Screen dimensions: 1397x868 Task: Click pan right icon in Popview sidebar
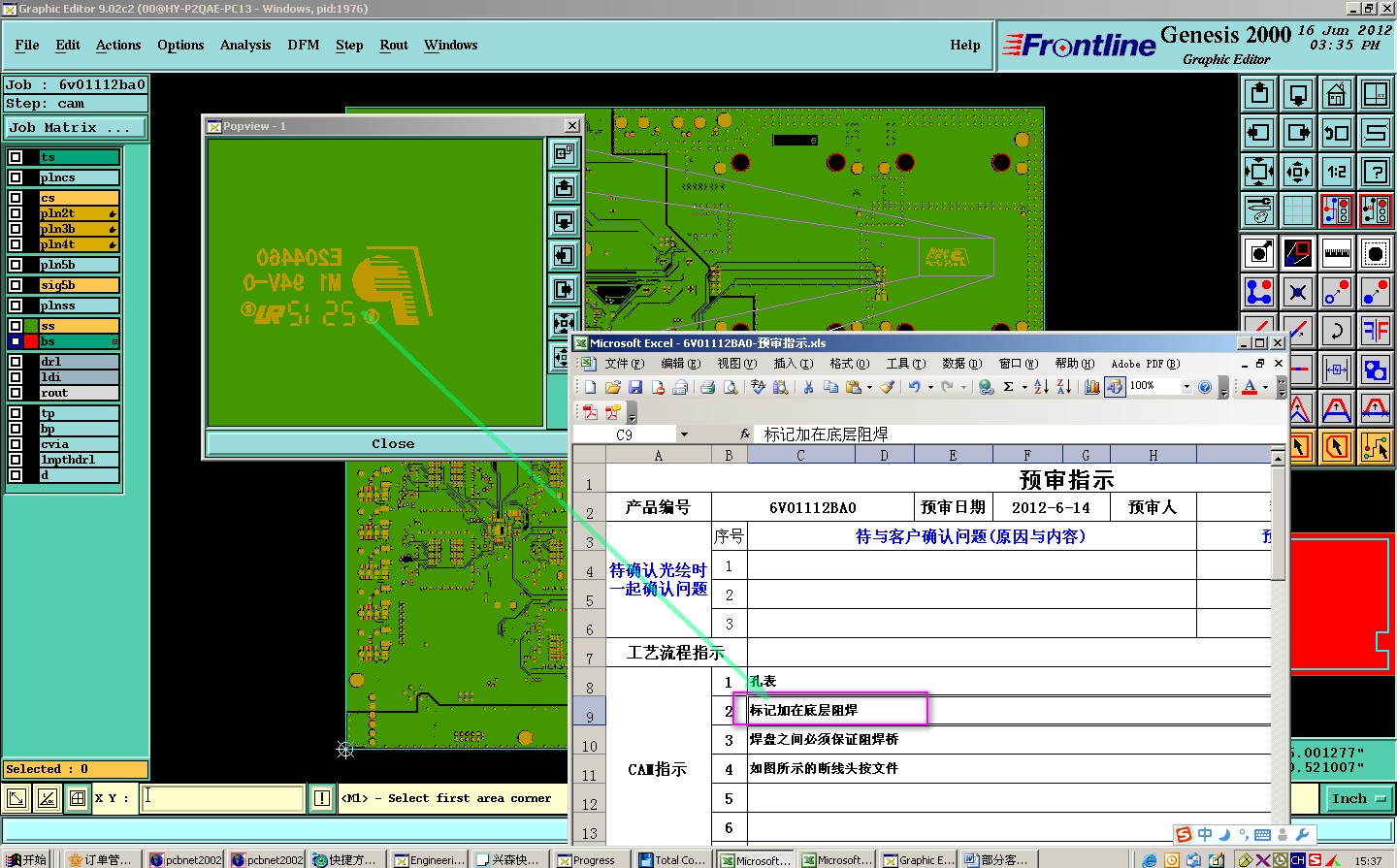coord(564,289)
